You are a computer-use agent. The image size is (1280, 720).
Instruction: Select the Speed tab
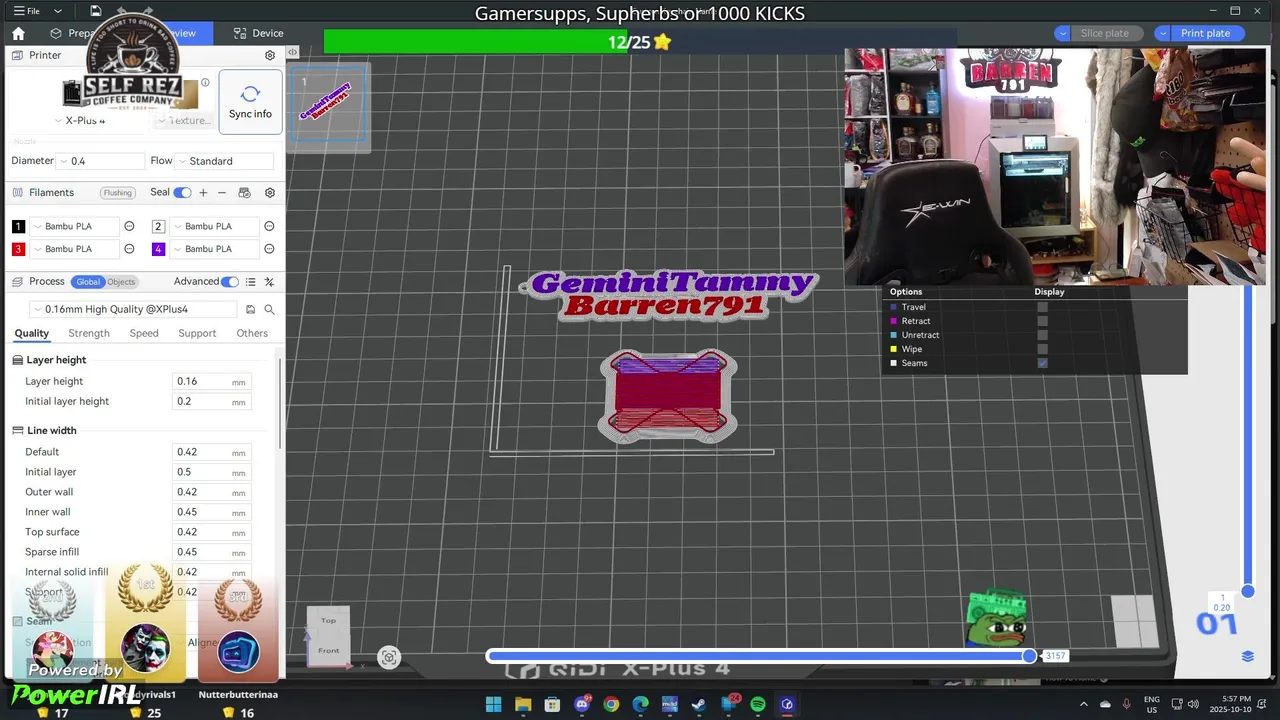tap(144, 333)
